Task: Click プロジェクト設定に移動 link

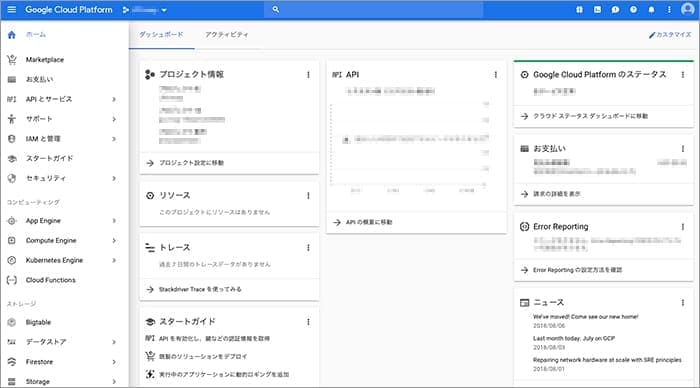Action: 192,163
